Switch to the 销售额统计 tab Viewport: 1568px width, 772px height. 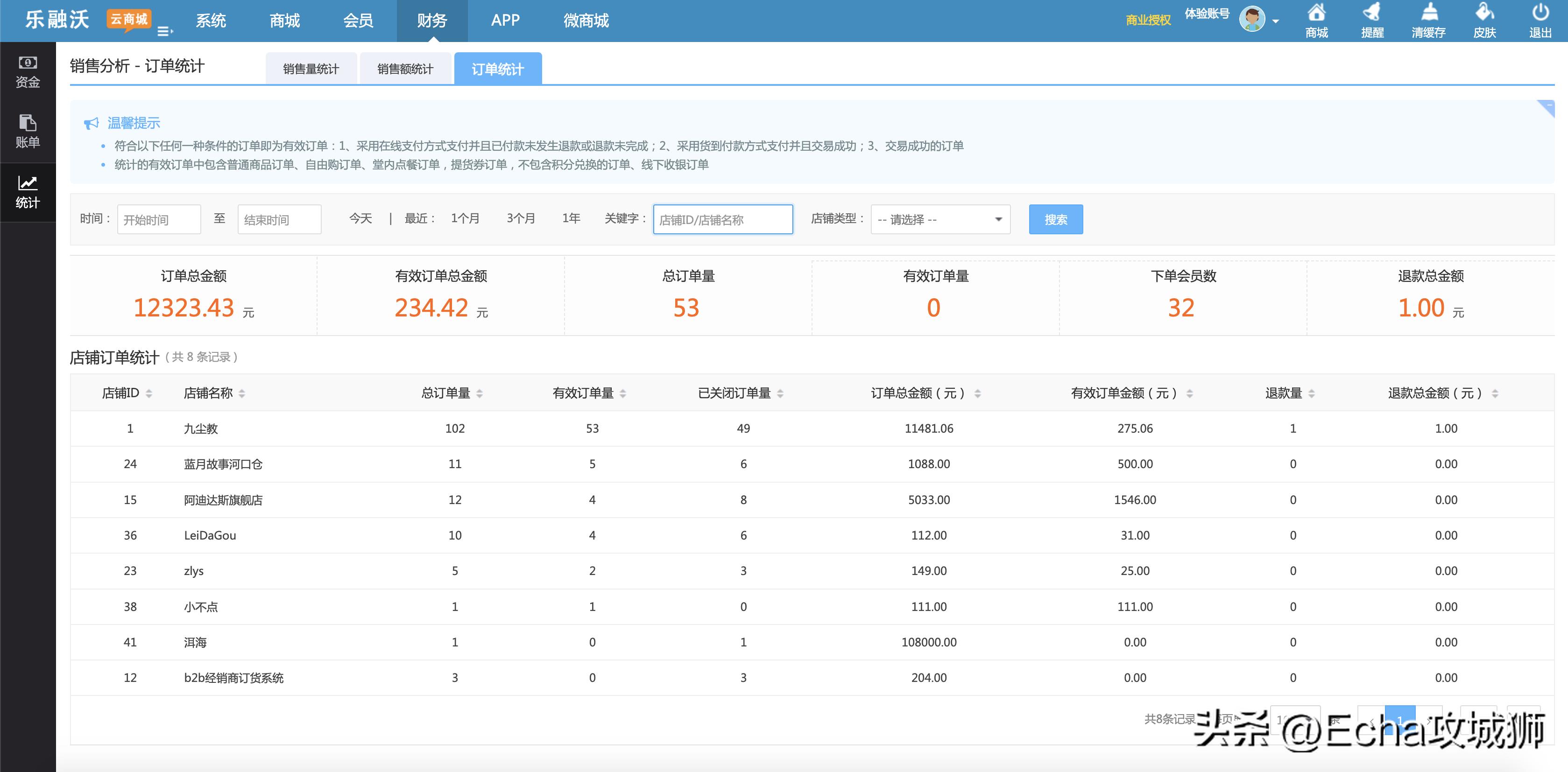coord(405,69)
